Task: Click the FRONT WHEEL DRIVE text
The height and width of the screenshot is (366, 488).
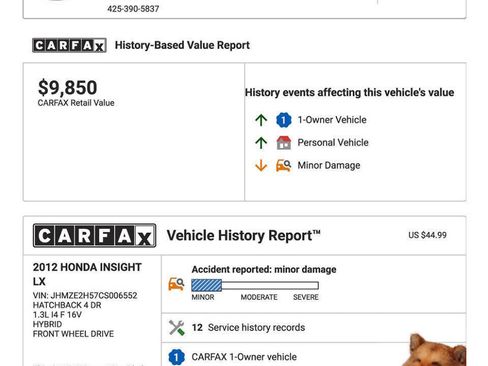Action: coord(73,334)
